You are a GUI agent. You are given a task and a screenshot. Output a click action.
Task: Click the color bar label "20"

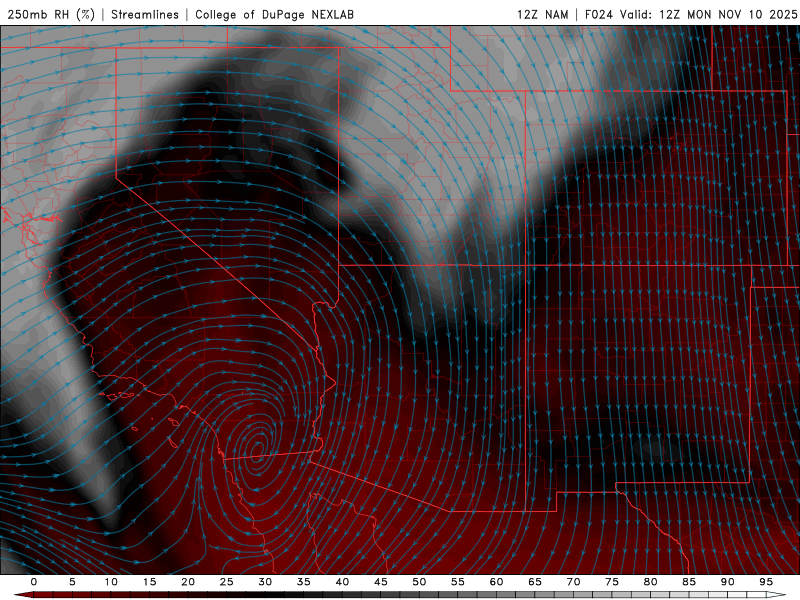pos(188,582)
